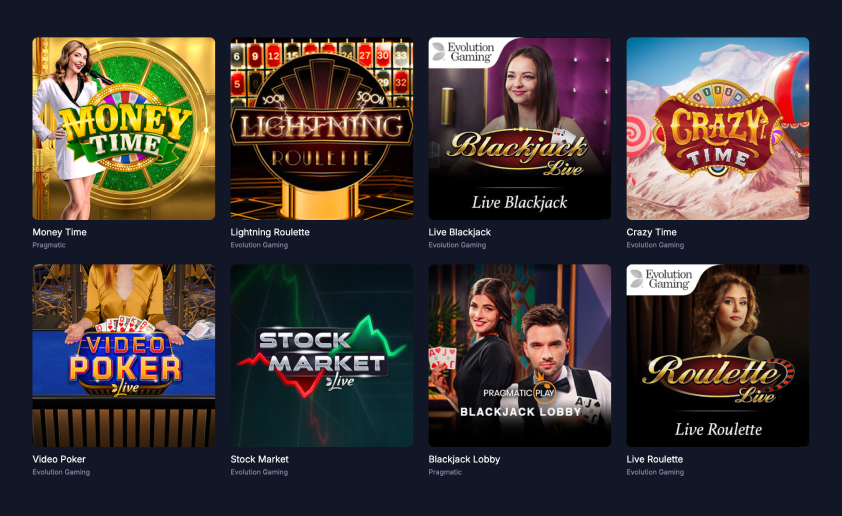This screenshot has height=516, width=842.
Task: Open the Video Poker Live tile
Action: (x=124, y=355)
